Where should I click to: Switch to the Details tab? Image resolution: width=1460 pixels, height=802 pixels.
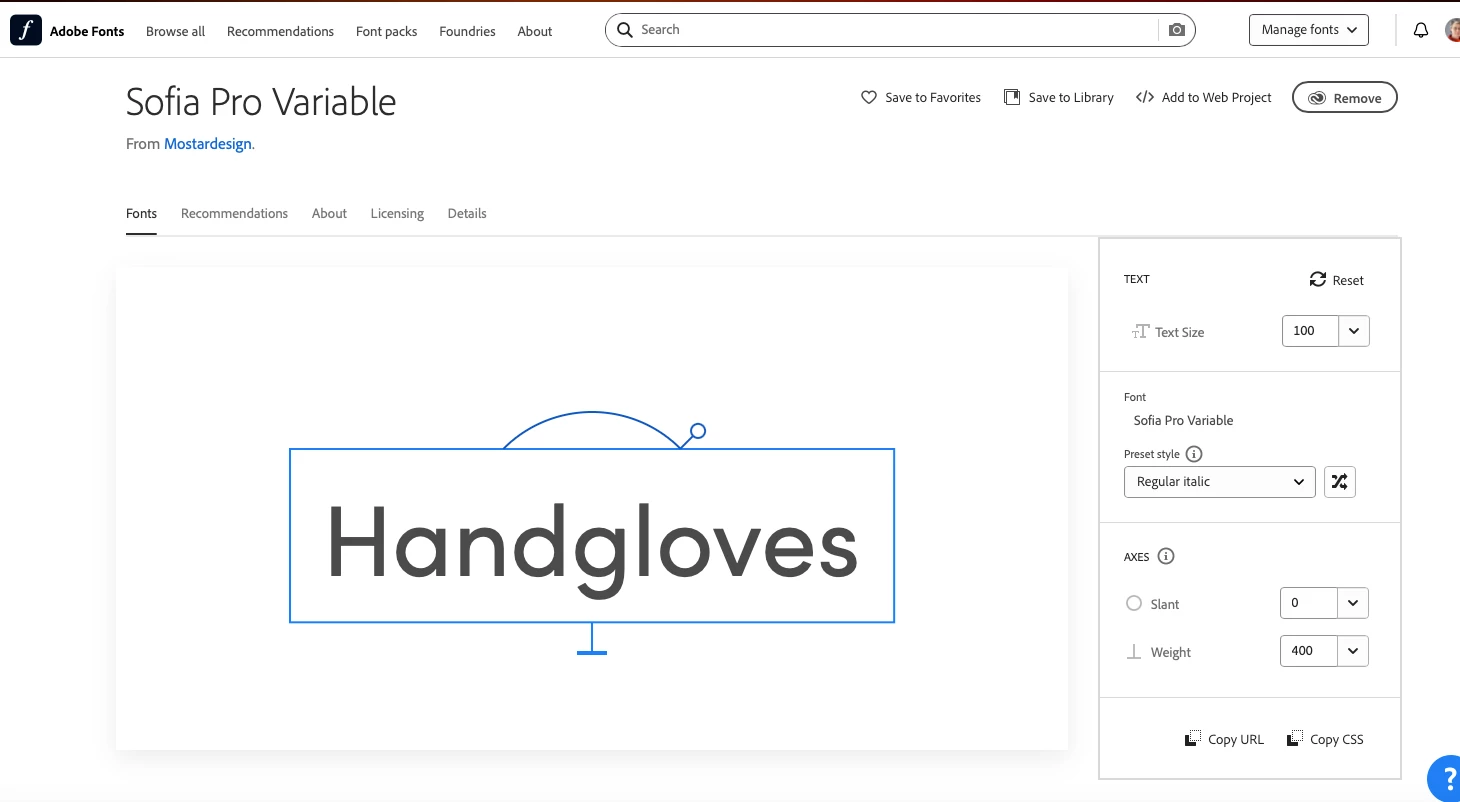click(x=467, y=213)
